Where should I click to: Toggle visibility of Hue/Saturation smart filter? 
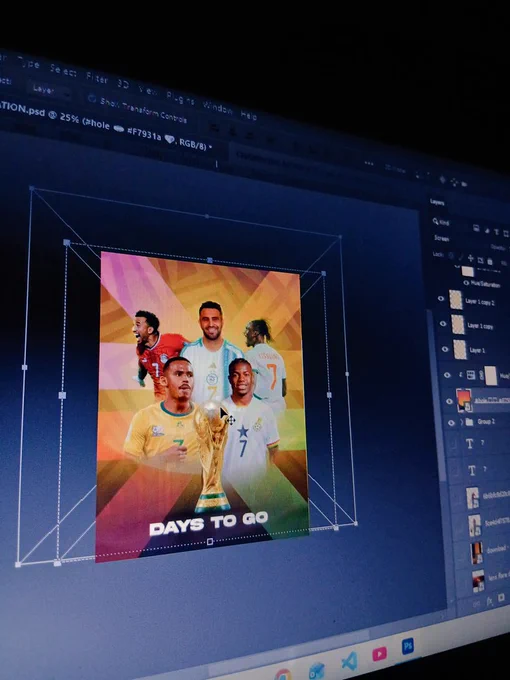point(466,283)
